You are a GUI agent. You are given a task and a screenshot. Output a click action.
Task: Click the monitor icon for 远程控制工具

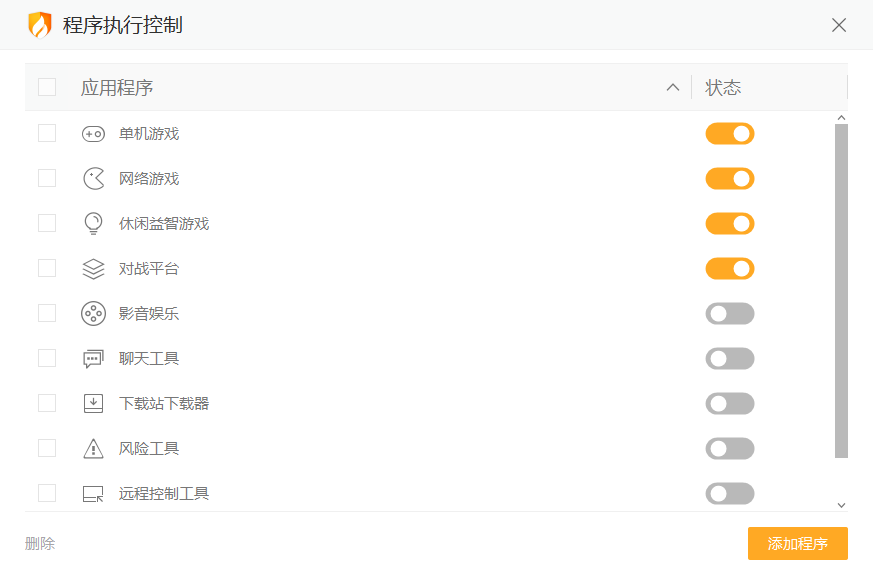pyautogui.click(x=93, y=494)
